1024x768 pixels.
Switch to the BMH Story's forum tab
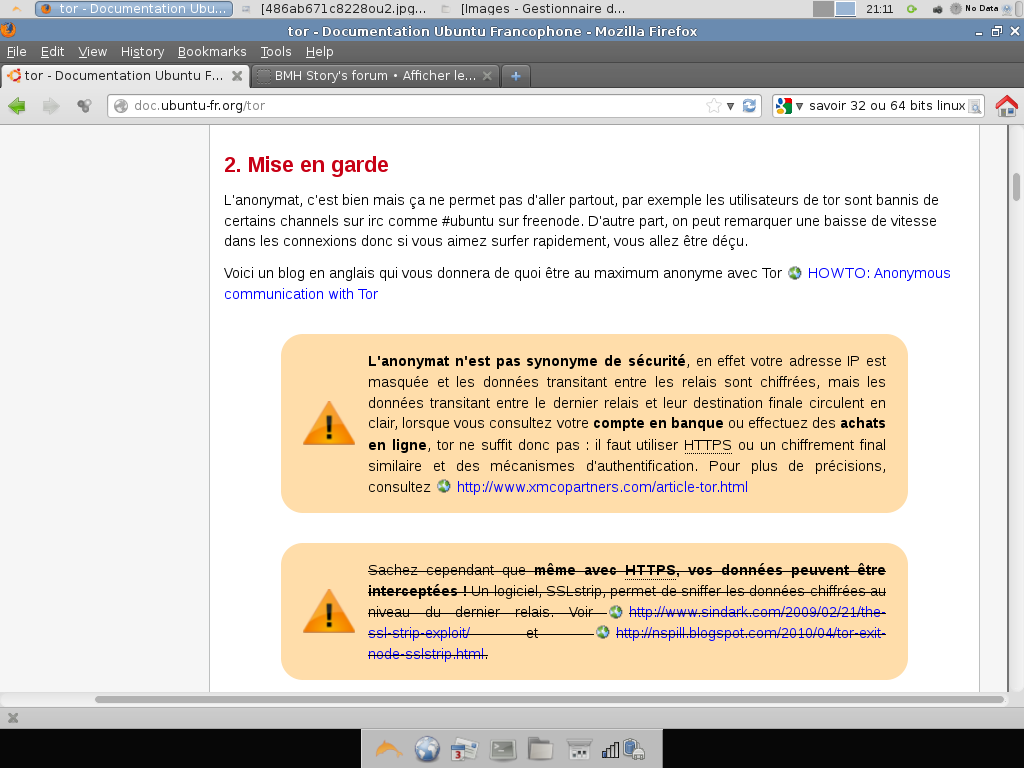click(374, 75)
